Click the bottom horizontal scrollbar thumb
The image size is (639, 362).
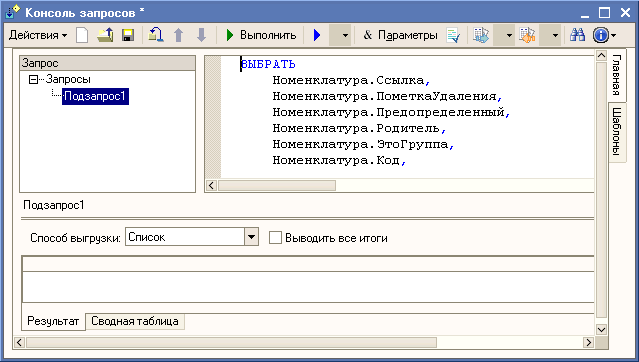tap(231, 342)
